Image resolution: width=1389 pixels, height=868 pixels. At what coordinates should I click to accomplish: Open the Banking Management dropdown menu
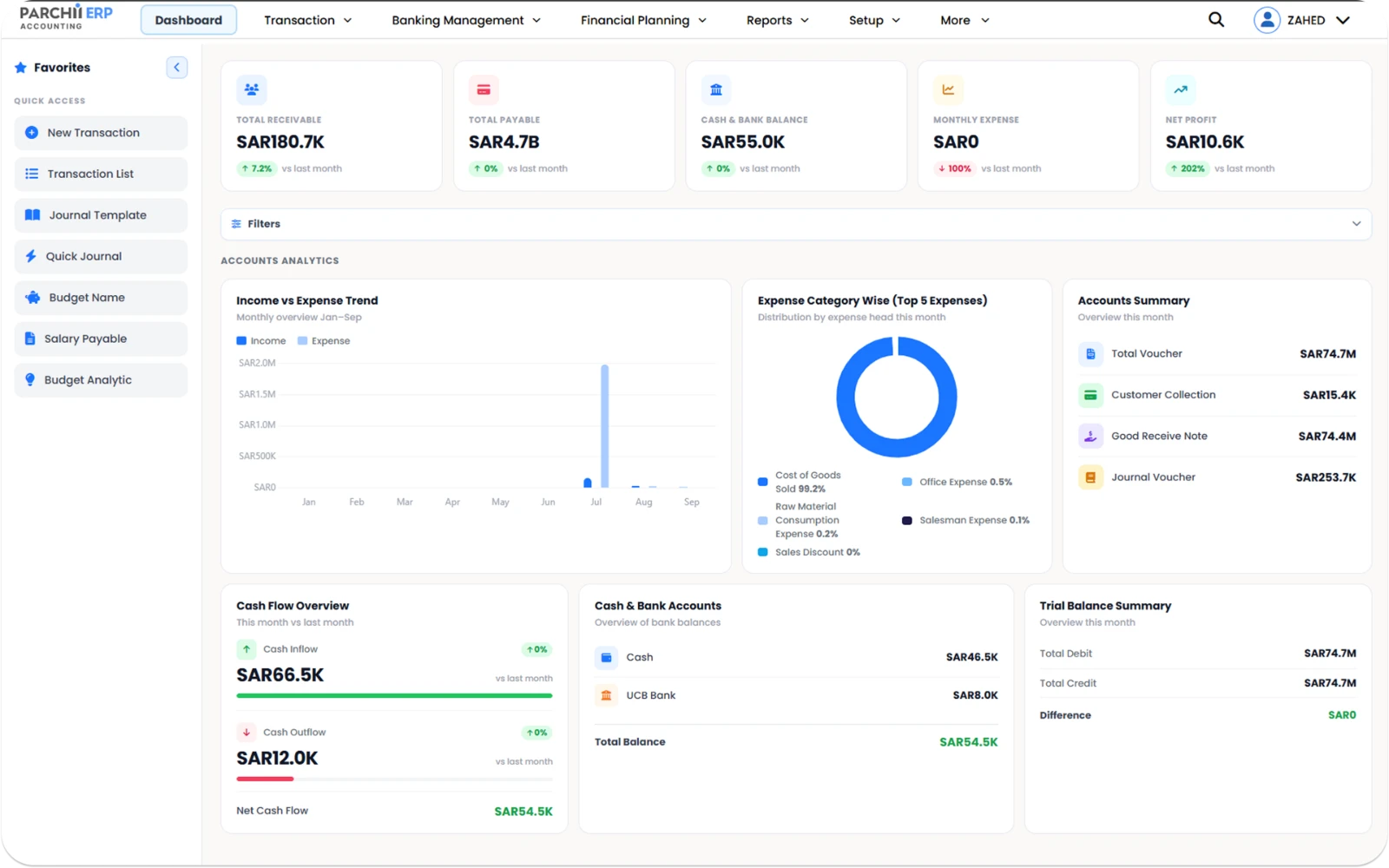(x=466, y=20)
